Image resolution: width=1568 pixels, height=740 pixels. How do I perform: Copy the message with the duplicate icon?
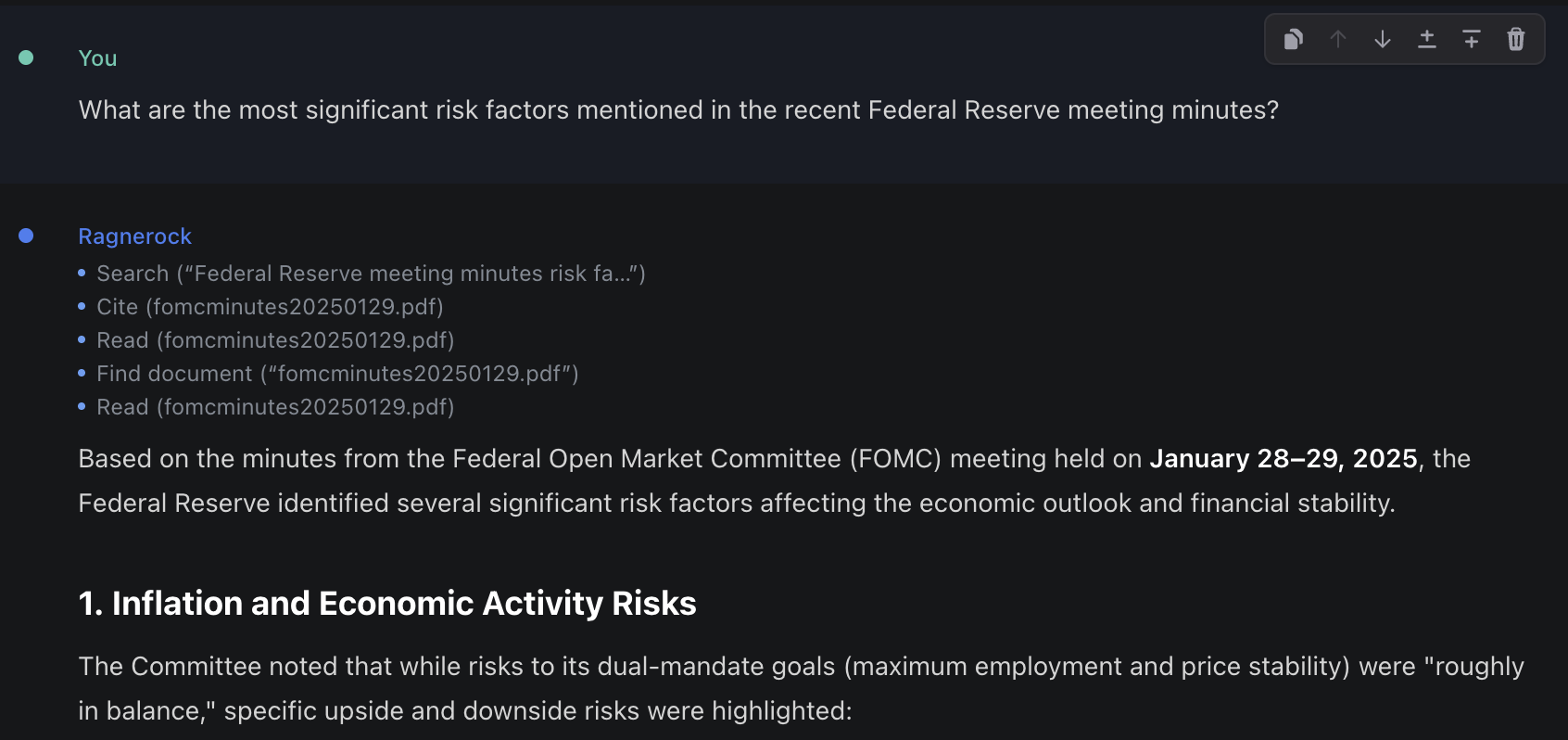pos(1294,39)
